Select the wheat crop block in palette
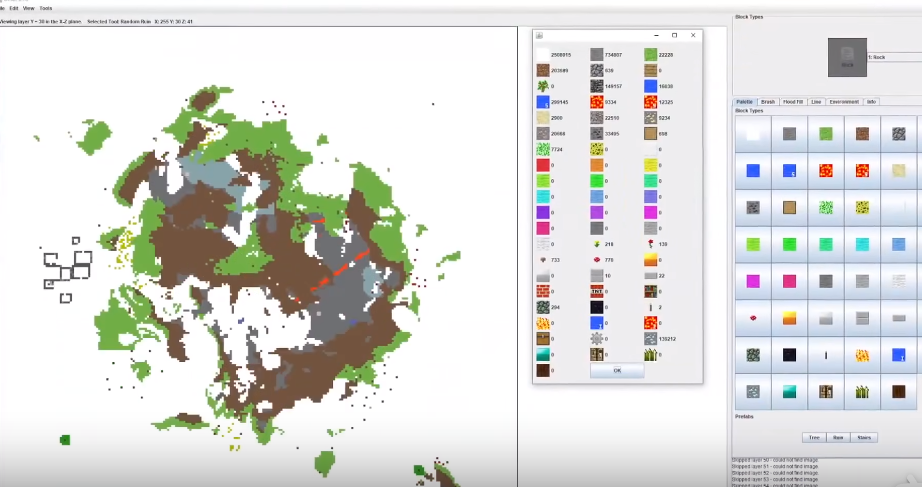 tap(862, 391)
